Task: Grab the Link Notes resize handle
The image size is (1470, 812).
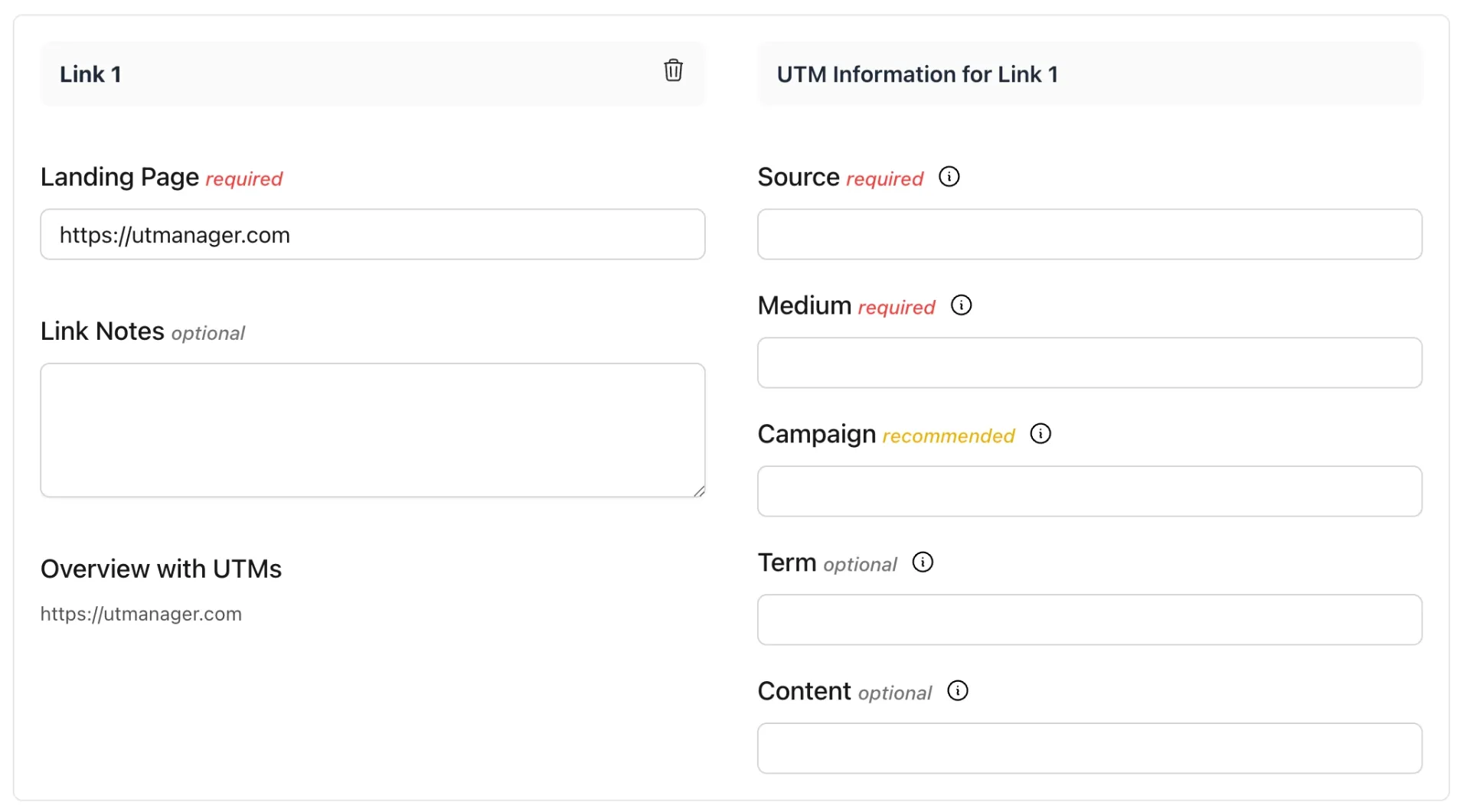Action: pyautogui.click(x=699, y=491)
